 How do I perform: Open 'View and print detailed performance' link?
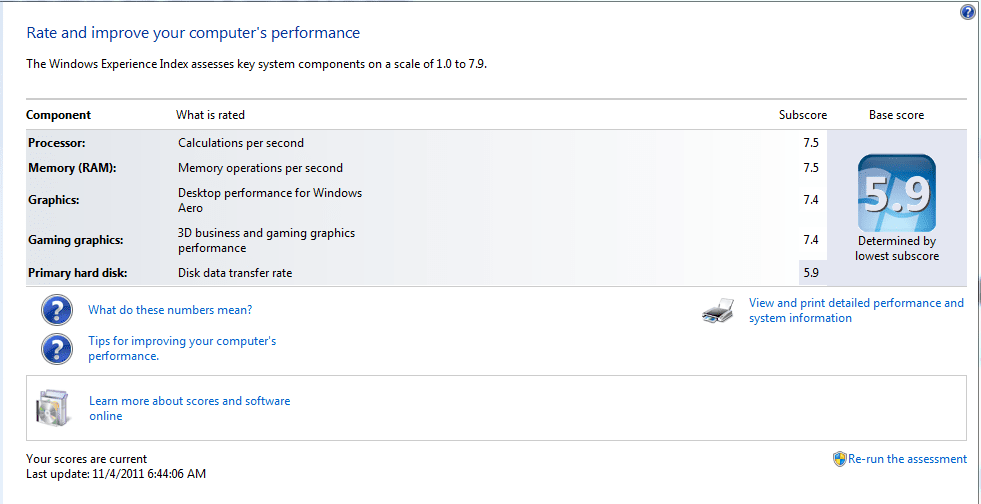tap(856, 310)
